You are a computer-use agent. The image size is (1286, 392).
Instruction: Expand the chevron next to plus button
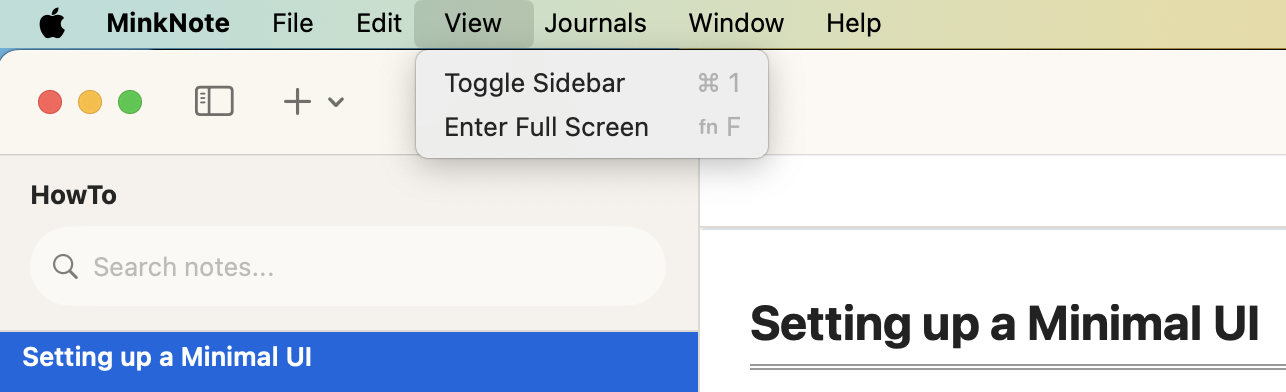coord(336,102)
